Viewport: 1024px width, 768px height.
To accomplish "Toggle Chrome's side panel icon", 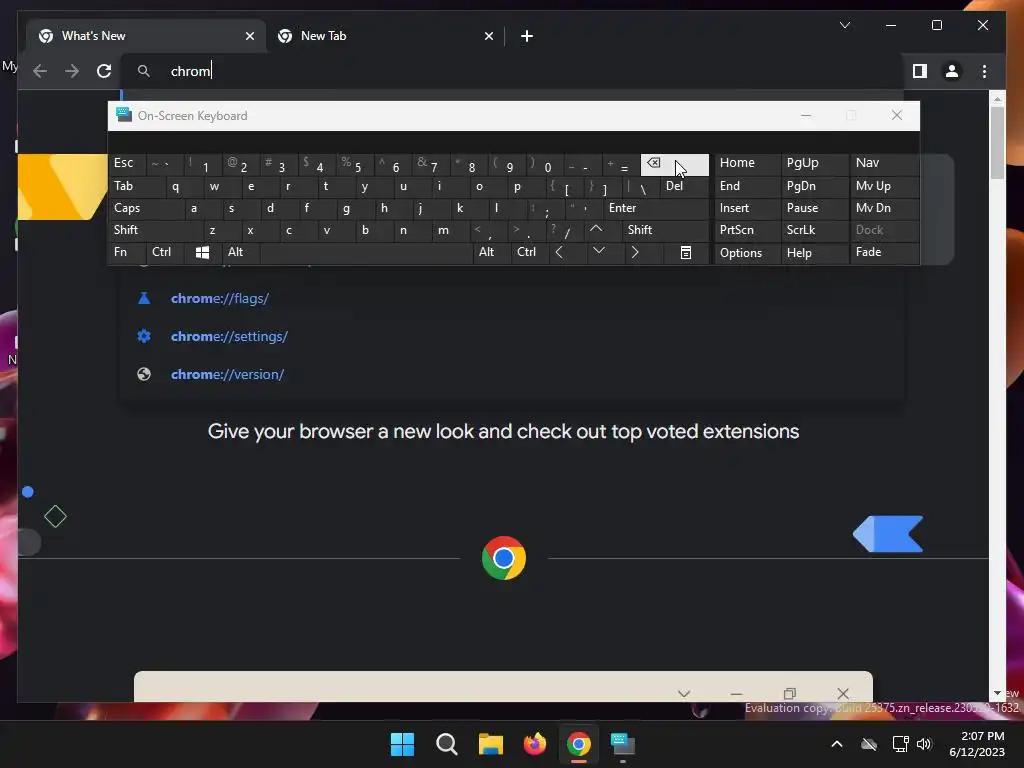I will (x=920, y=71).
